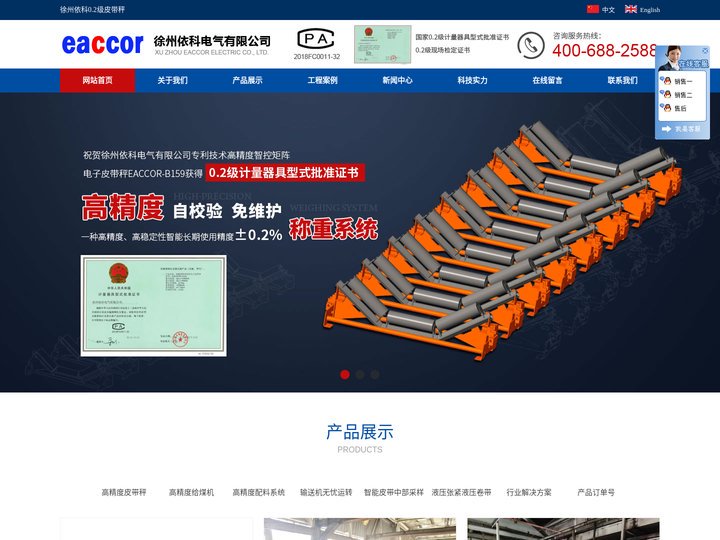Open 工程案例 nav menu
This screenshot has height=540, width=720.
tap(322, 80)
